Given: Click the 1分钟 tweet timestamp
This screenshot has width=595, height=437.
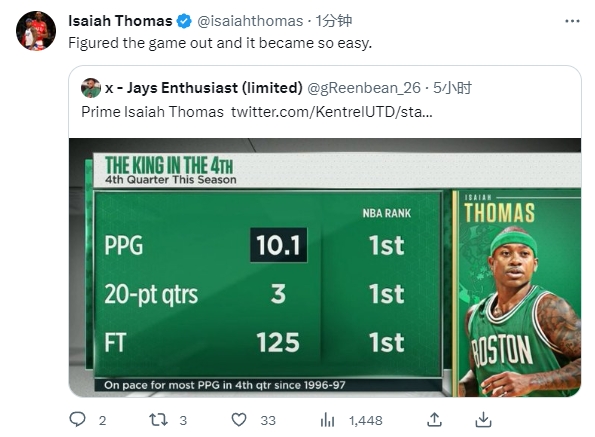Looking at the screenshot, I should (x=334, y=21).
